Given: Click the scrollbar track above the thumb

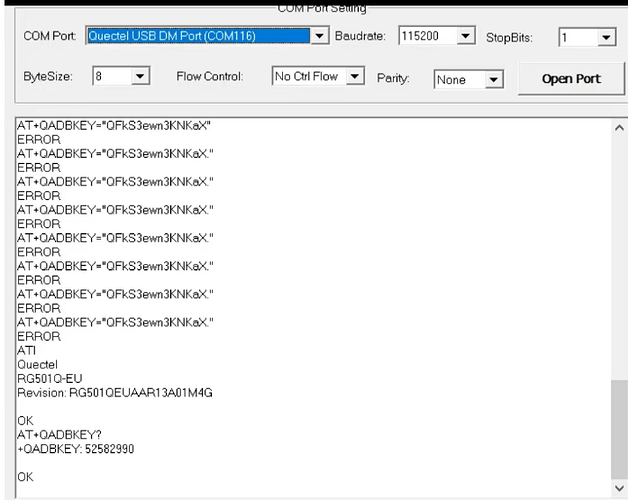Looking at the screenshot, I should [619, 250].
